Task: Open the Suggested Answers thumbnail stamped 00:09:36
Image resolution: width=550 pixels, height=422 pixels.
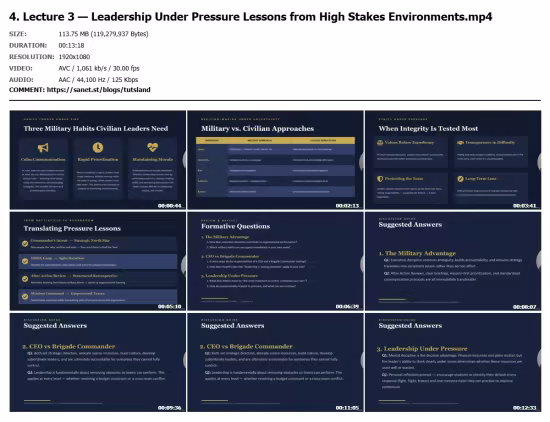Action: click(98, 362)
